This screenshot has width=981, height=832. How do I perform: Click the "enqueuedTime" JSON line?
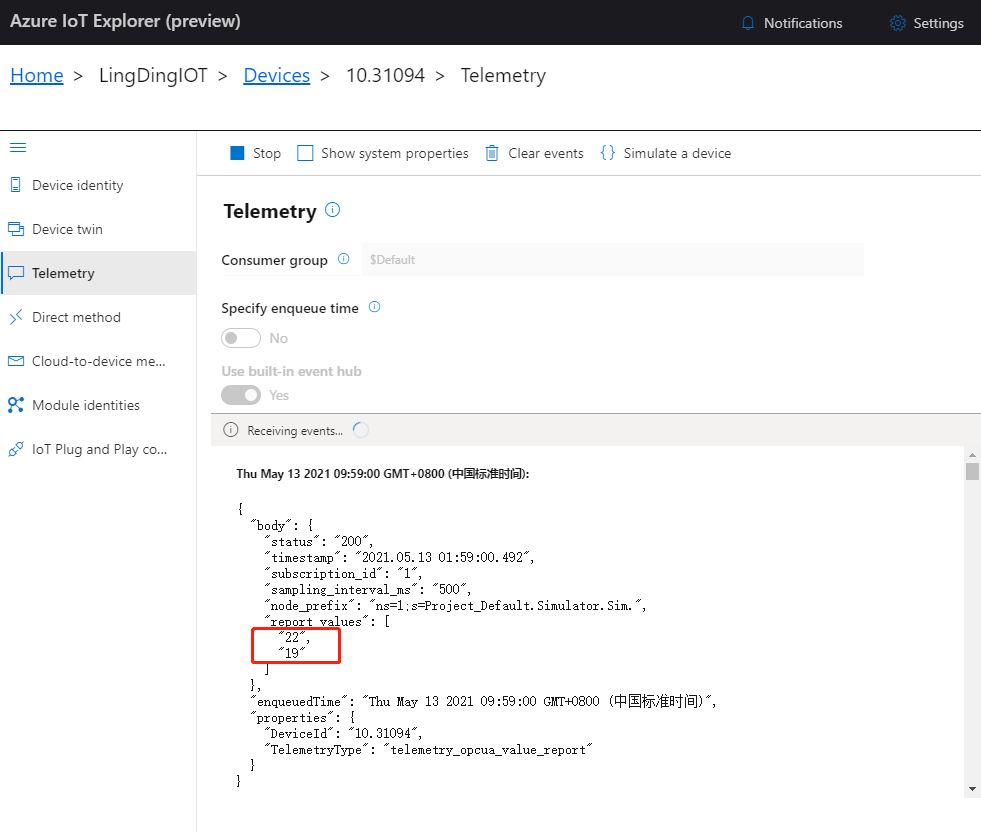pos(483,701)
